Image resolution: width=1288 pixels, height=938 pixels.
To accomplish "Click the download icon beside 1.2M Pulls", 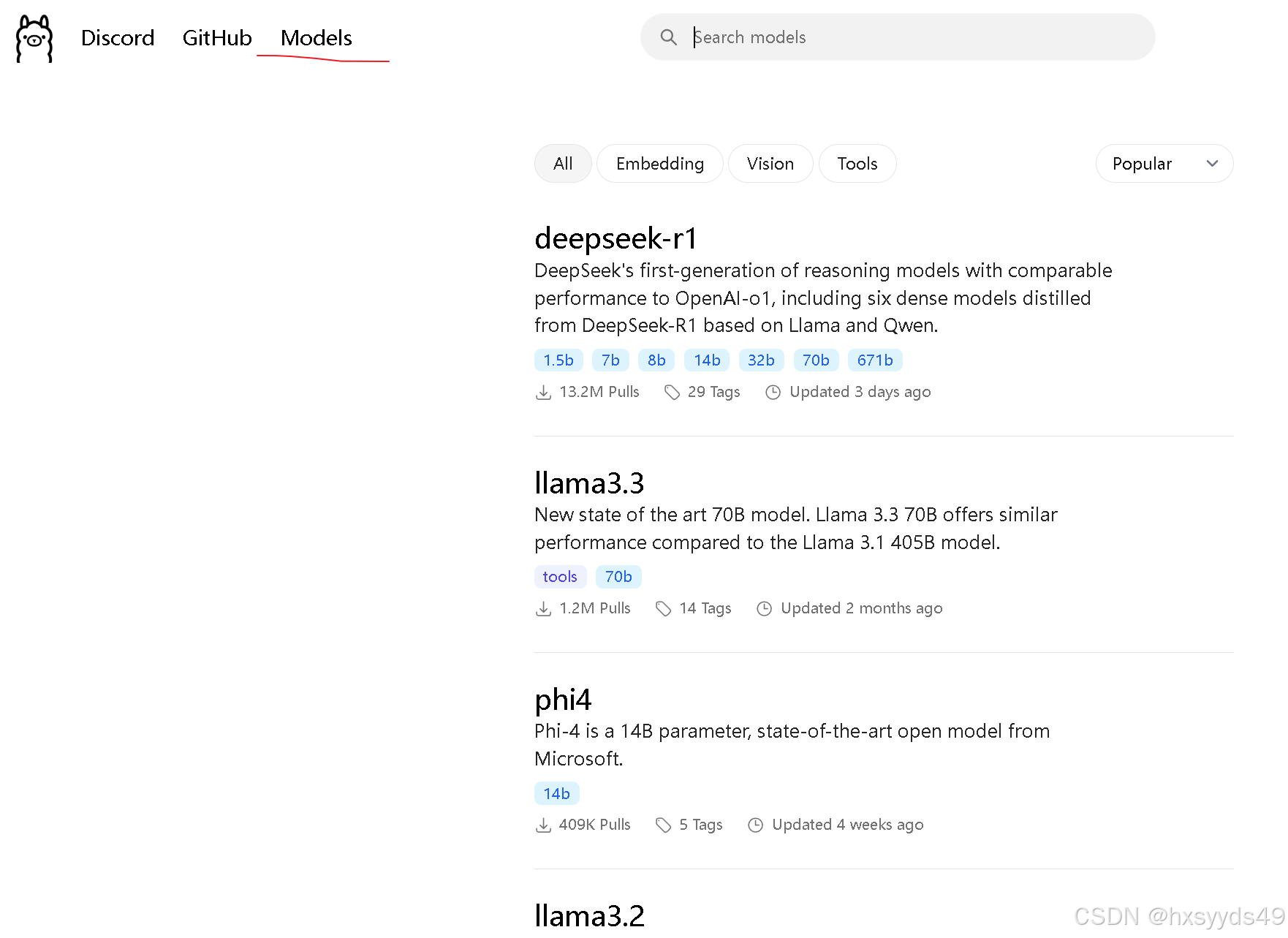I will pos(543,609).
